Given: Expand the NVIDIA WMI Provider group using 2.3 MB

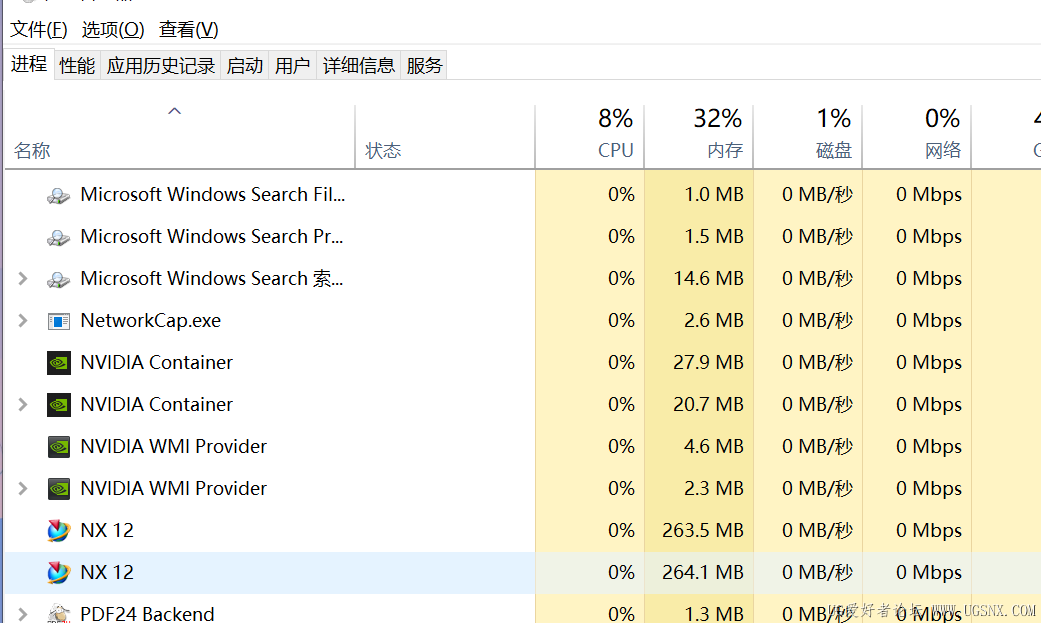Looking at the screenshot, I should coord(23,489).
